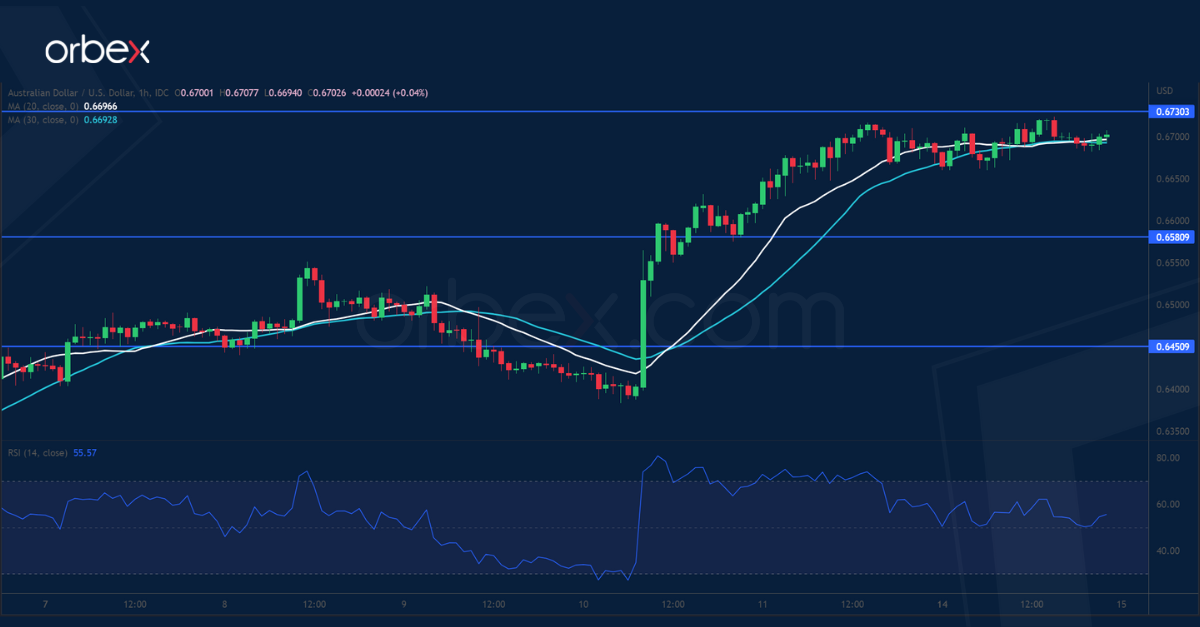The height and width of the screenshot is (627, 1200).
Task: Click the date label 15 on time axis
Action: coord(1121,604)
